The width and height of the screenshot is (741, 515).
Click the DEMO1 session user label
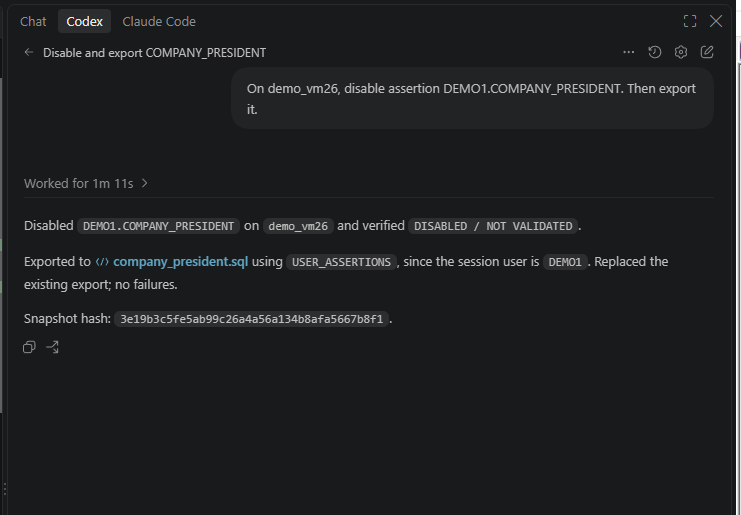(565, 262)
